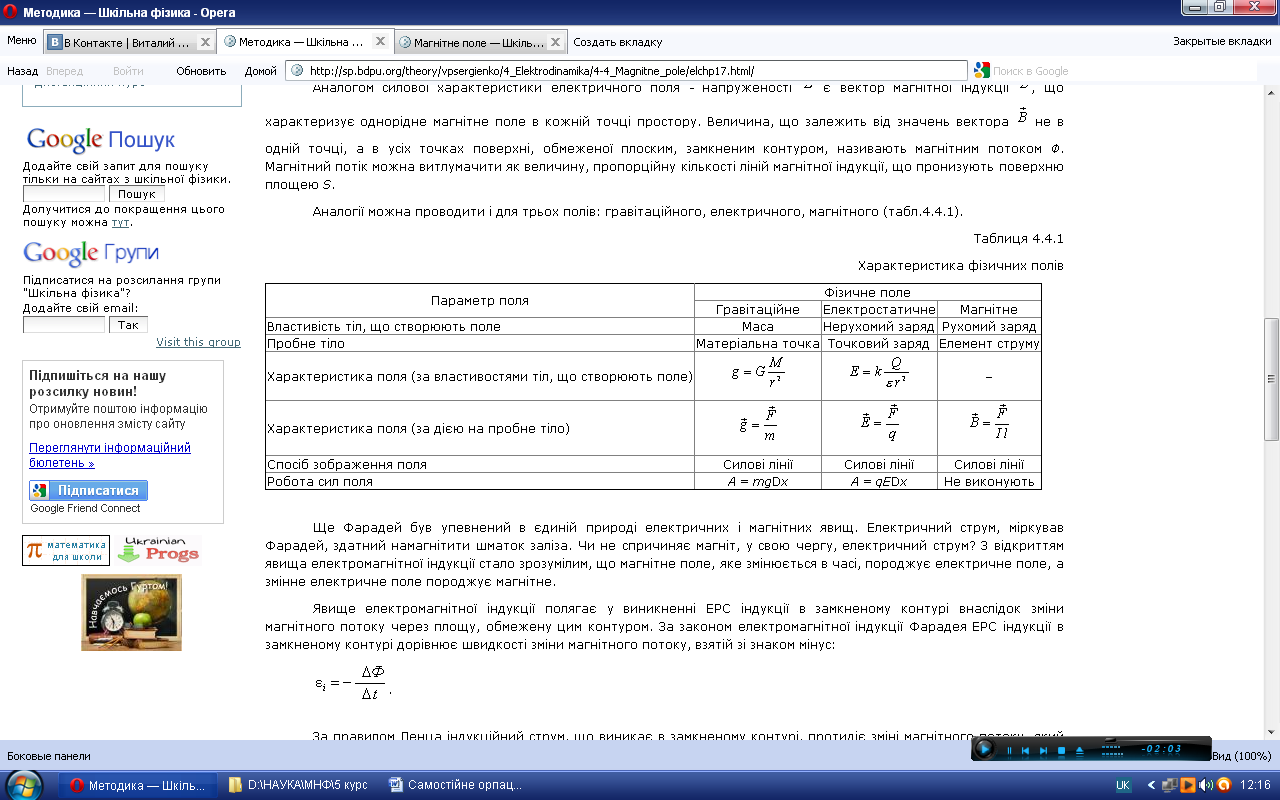This screenshot has width=1280, height=800.
Task: Click the 12:16 system clock
Action: pyautogui.click(x=1255, y=785)
